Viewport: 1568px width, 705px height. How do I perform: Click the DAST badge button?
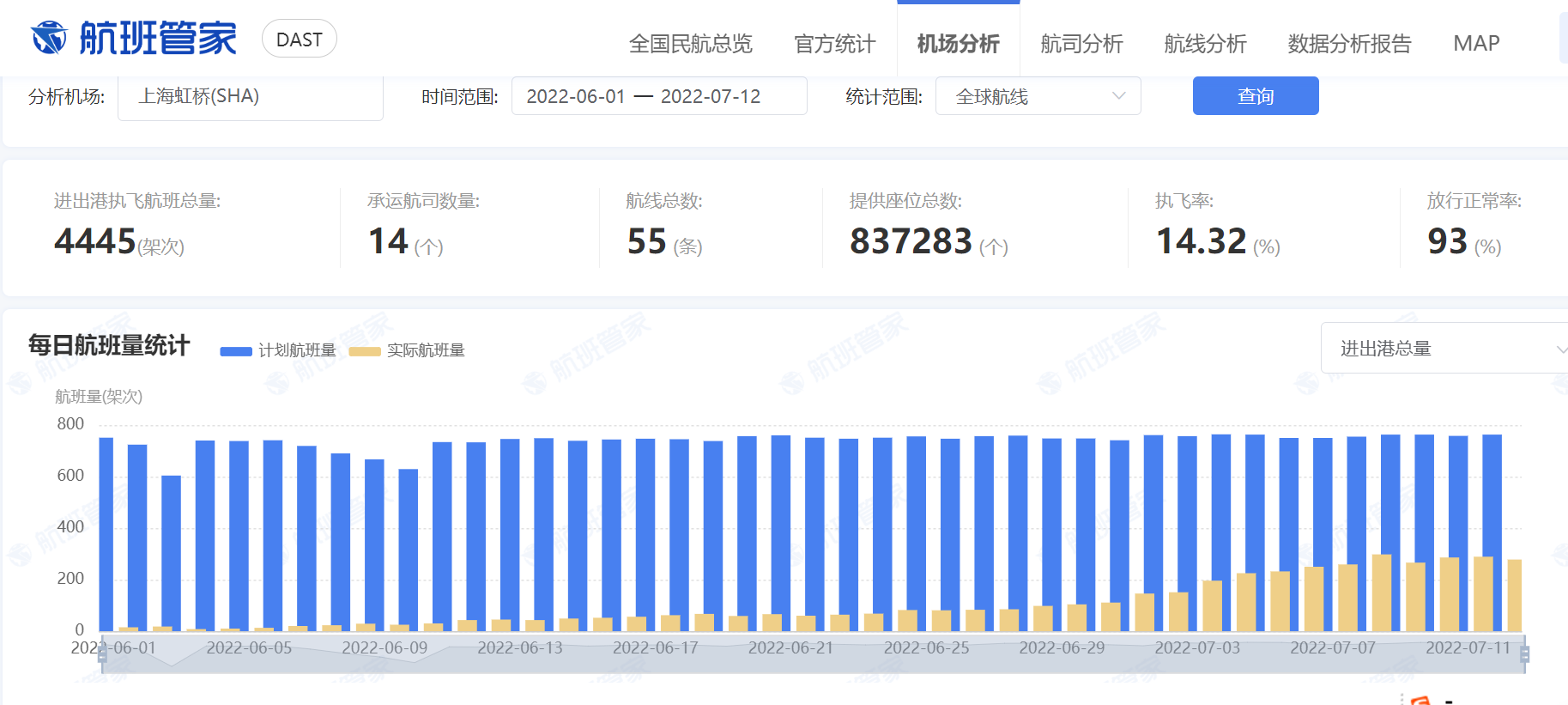pos(299,40)
